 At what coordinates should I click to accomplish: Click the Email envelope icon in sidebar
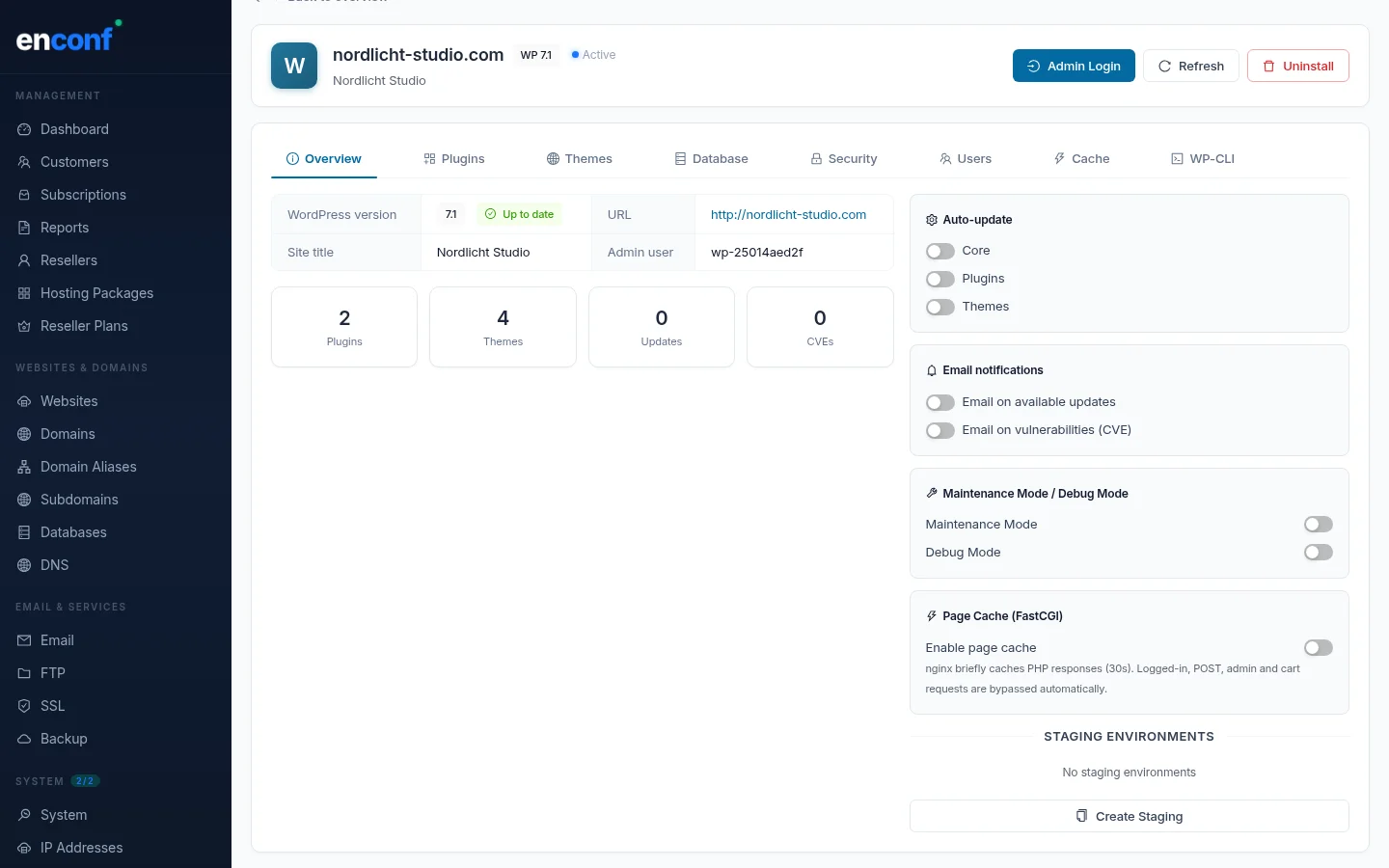tap(24, 640)
